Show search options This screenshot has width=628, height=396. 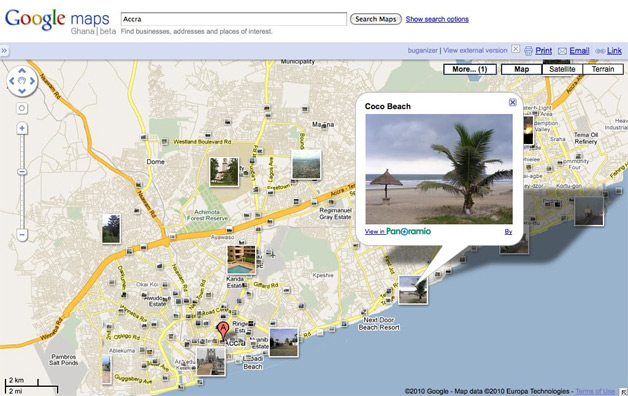click(437, 19)
